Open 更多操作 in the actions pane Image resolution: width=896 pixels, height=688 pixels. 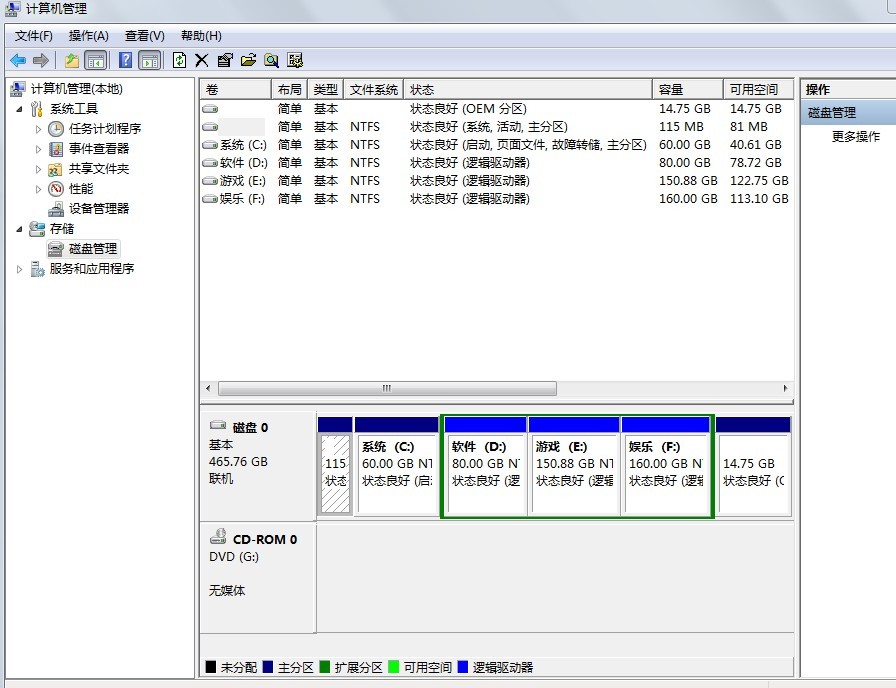[855, 137]
